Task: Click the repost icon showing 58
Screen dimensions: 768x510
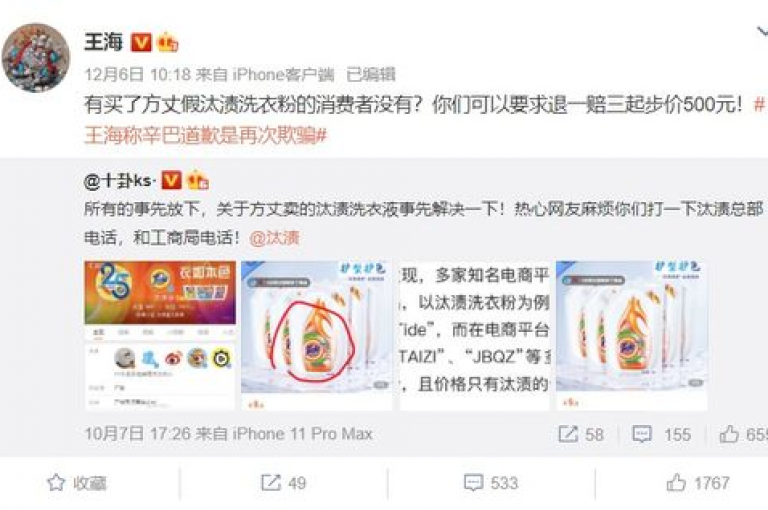Action: [568, 434]
